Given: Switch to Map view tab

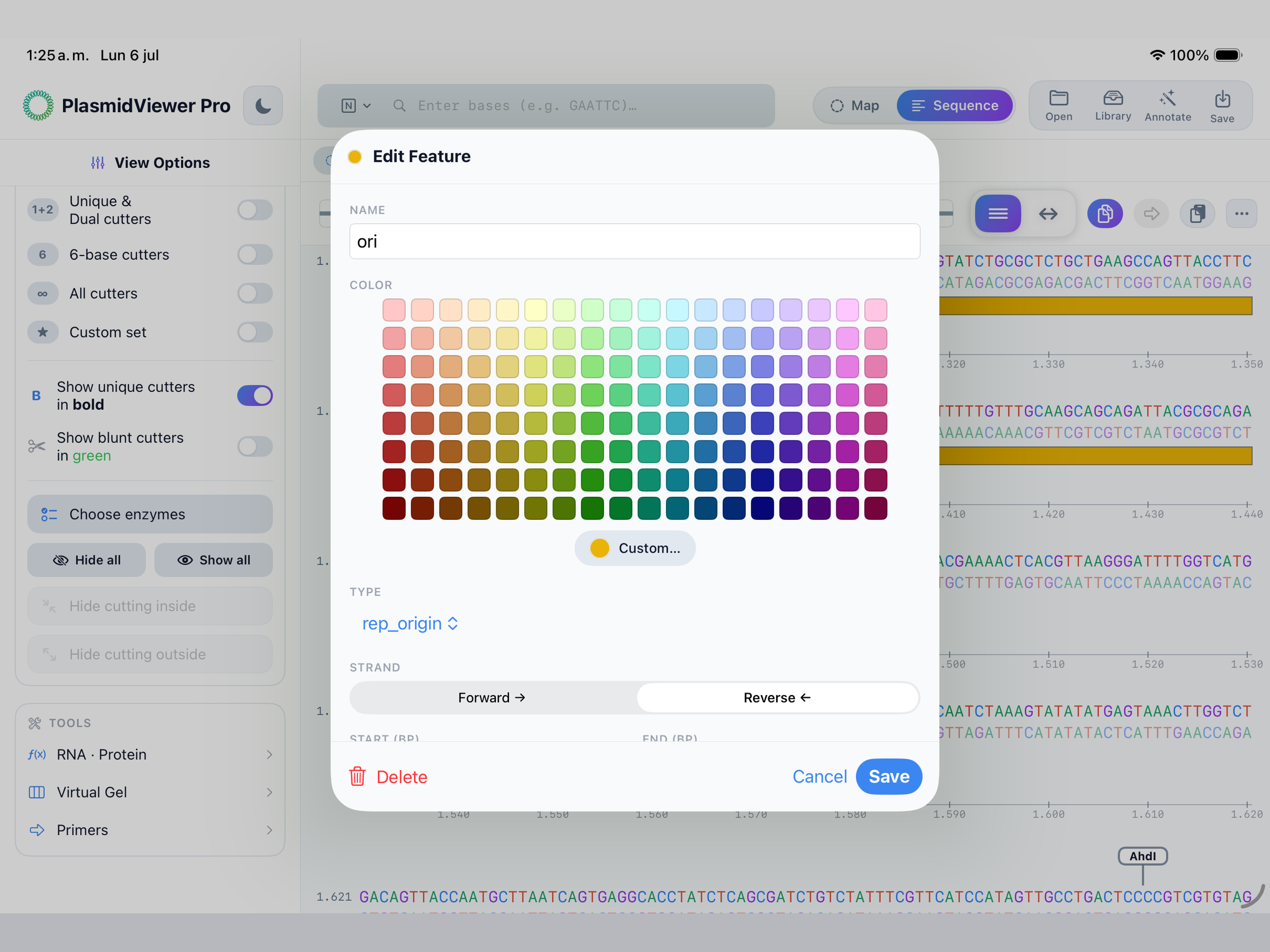Looking at the screenshot, I should tap(854, 106).
